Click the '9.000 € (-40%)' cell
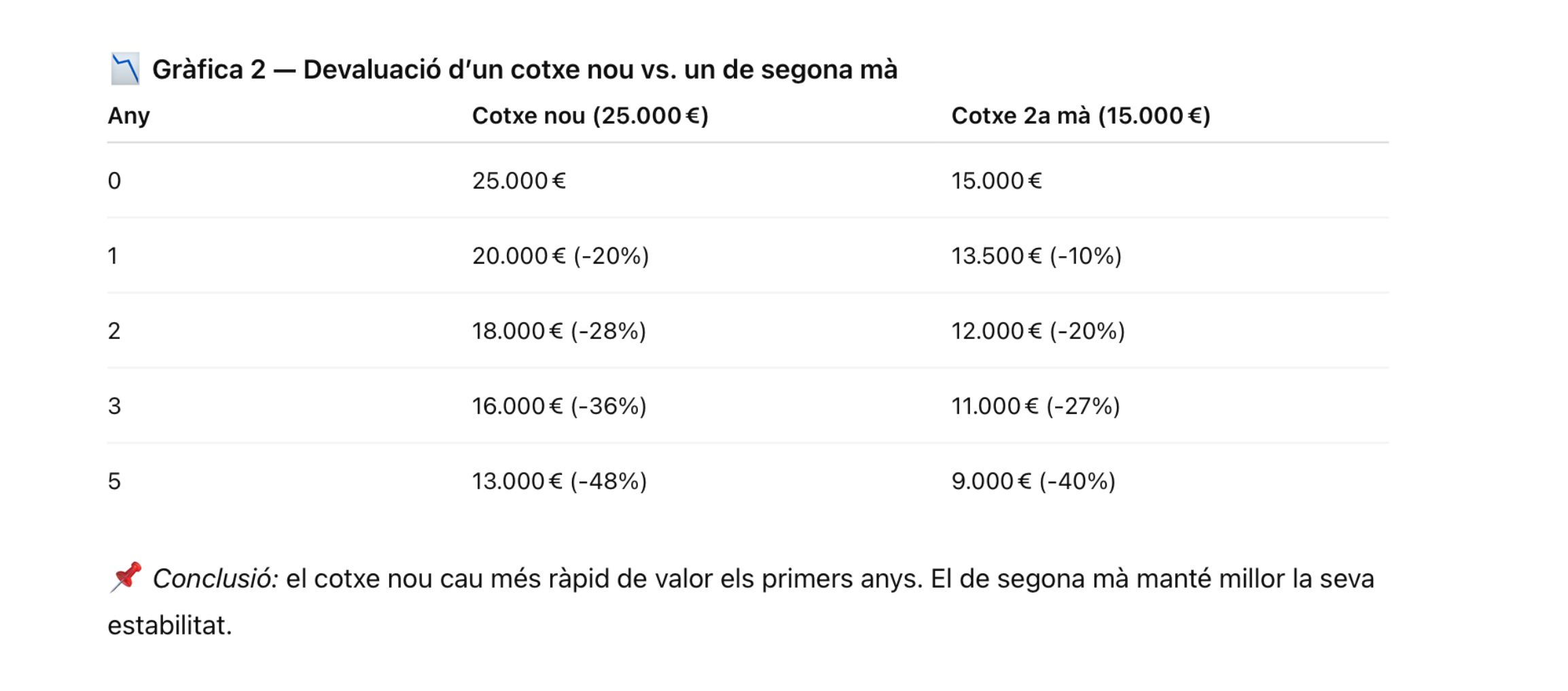Image resolution: width=1568 pixels, height=691 pixels. (x=1033, y=481)
